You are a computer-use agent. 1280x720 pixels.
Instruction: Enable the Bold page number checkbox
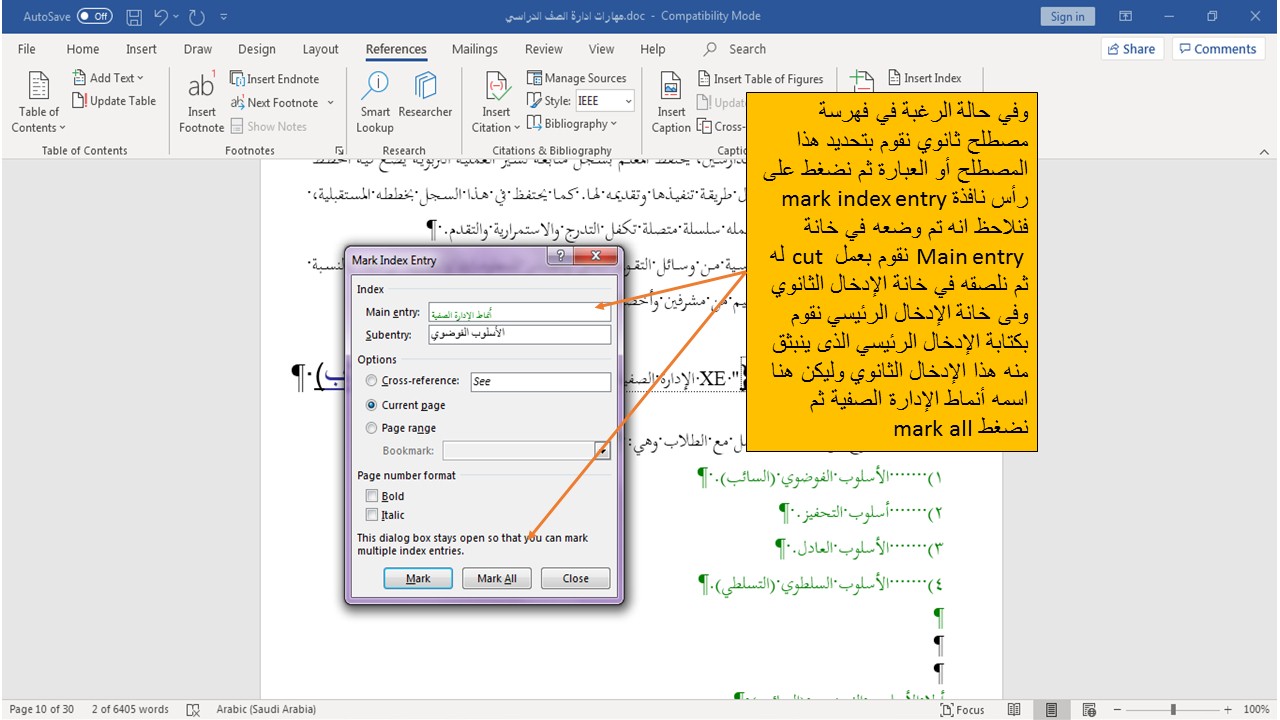pyautogui.click(x=372, y=496)
